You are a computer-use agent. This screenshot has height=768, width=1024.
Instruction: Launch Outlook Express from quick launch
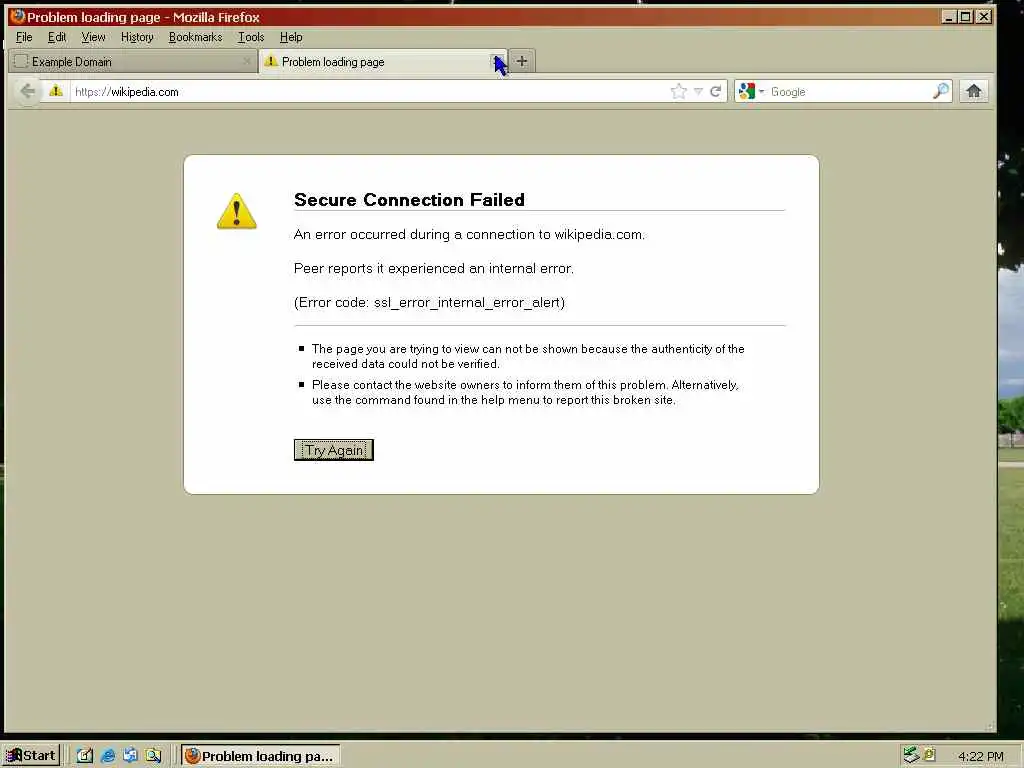(130, 756)
